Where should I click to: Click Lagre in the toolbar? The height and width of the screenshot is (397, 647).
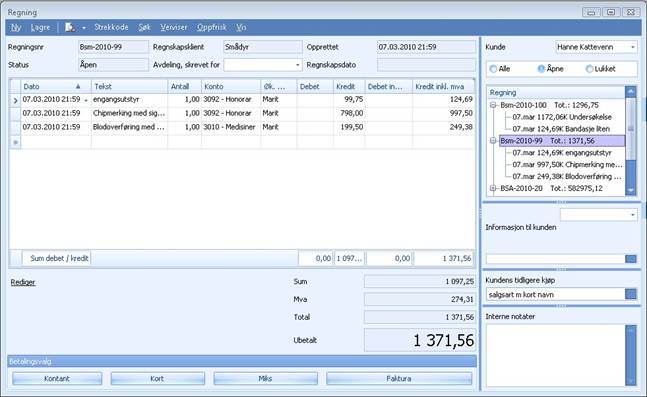[40, 27]
